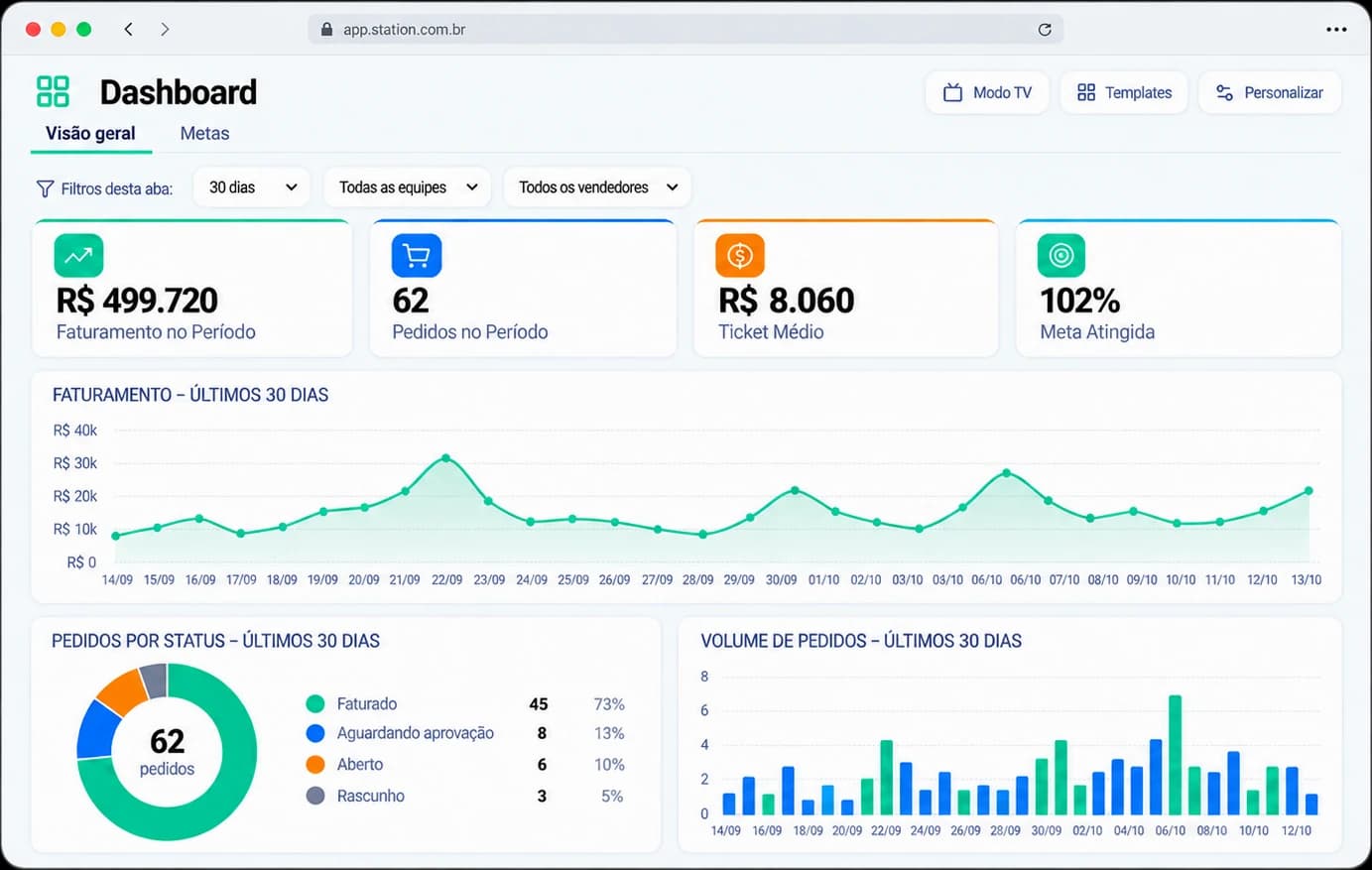
Task: Switch to the Metas tab
Action: (204, 133)
